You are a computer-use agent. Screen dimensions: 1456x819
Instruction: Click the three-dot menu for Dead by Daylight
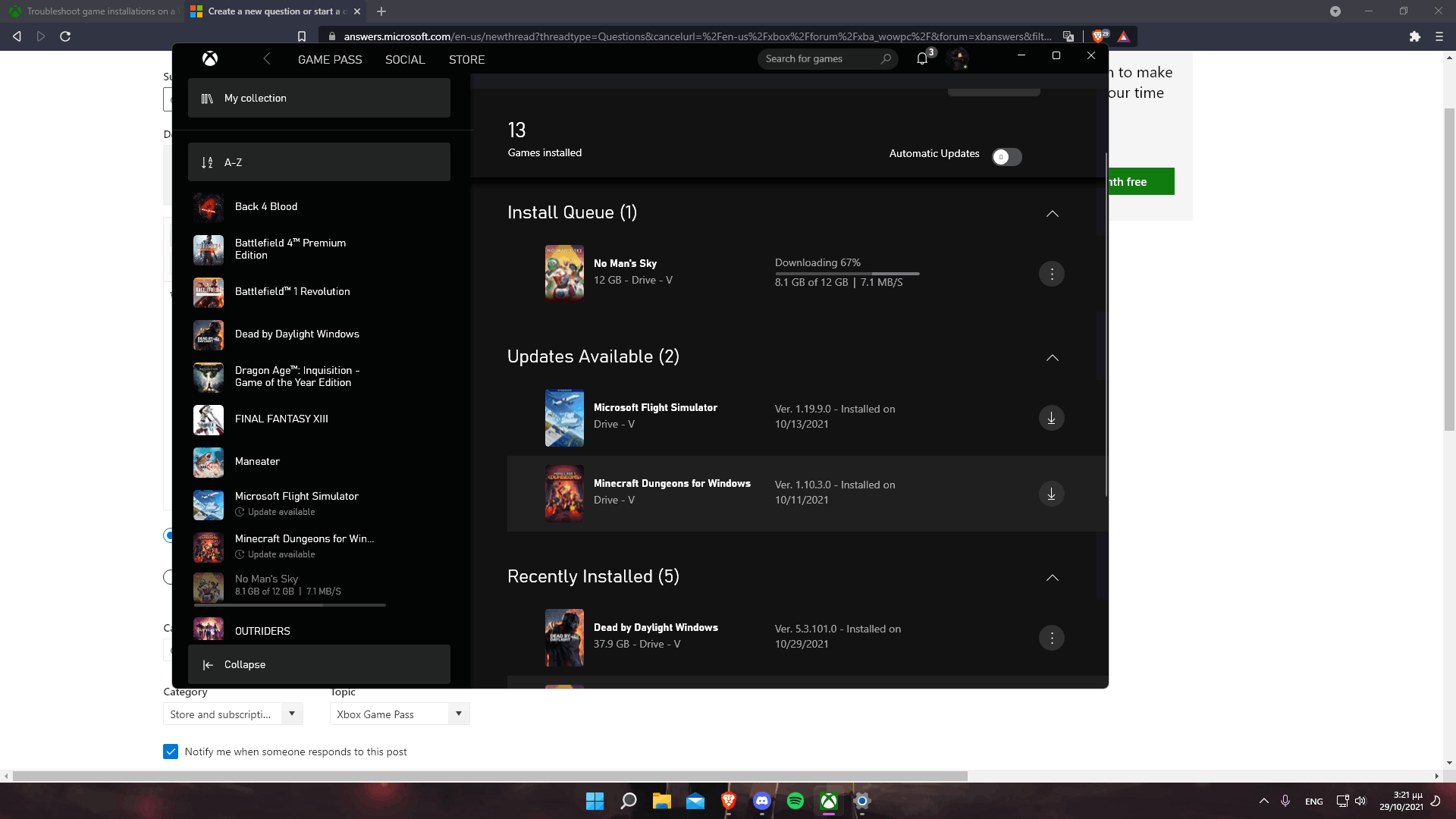pos(1051,638)
